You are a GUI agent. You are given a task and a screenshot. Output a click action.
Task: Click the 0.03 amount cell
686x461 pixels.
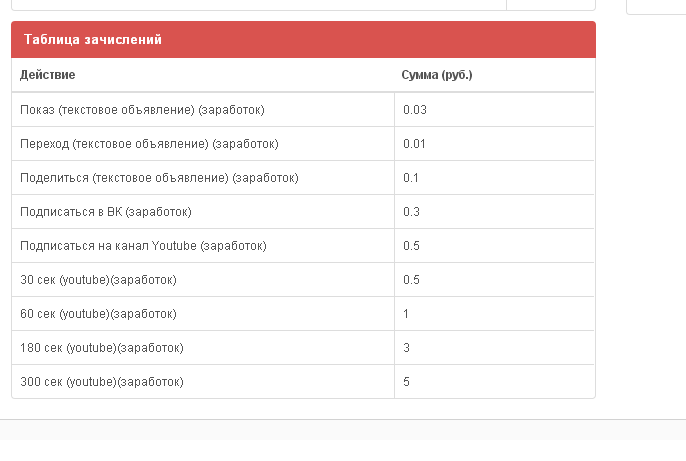494,110
